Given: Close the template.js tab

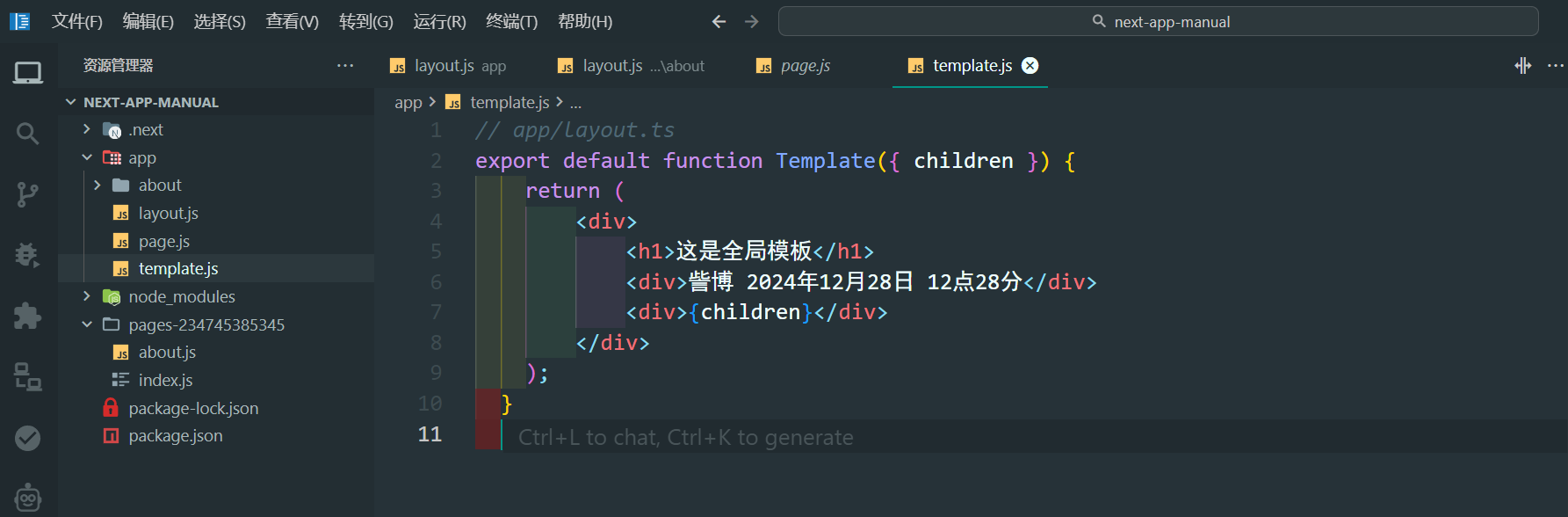Looking at the screenshot, I should [1030, 65].
